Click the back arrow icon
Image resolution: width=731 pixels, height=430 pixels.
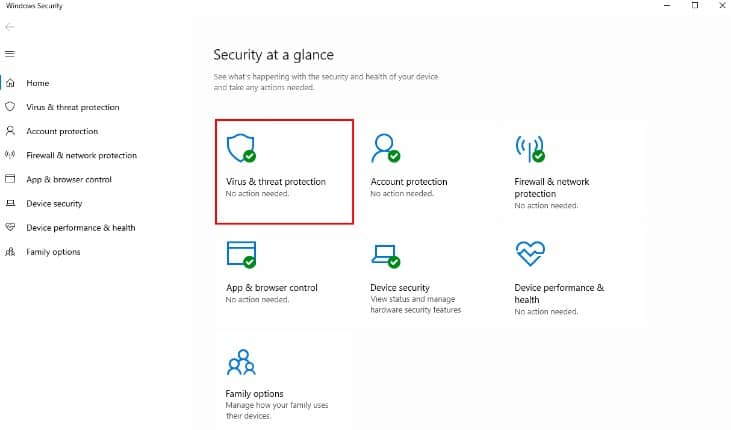pos(9,27)
